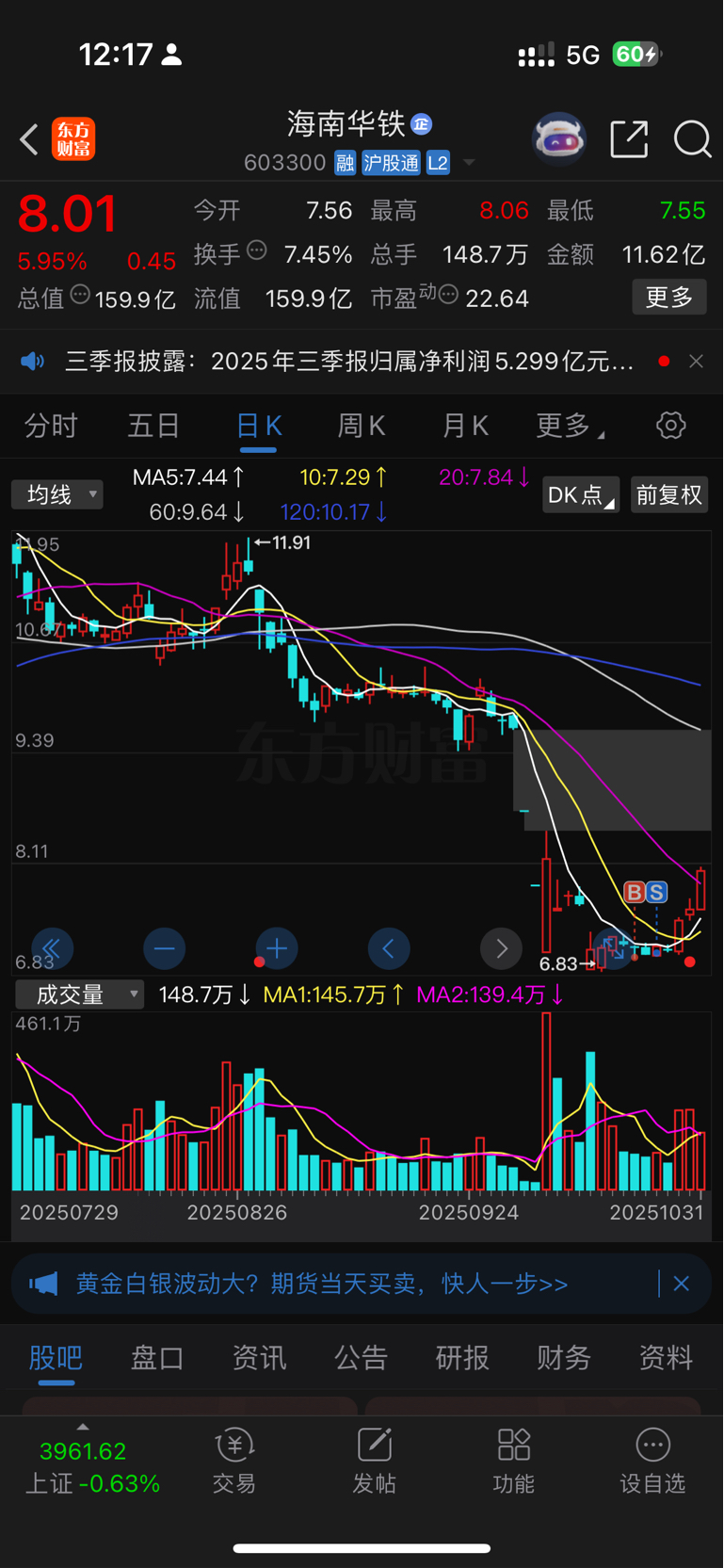
Task: Expand chart using fullscreen arrows icon
Action: coord(614,948)
